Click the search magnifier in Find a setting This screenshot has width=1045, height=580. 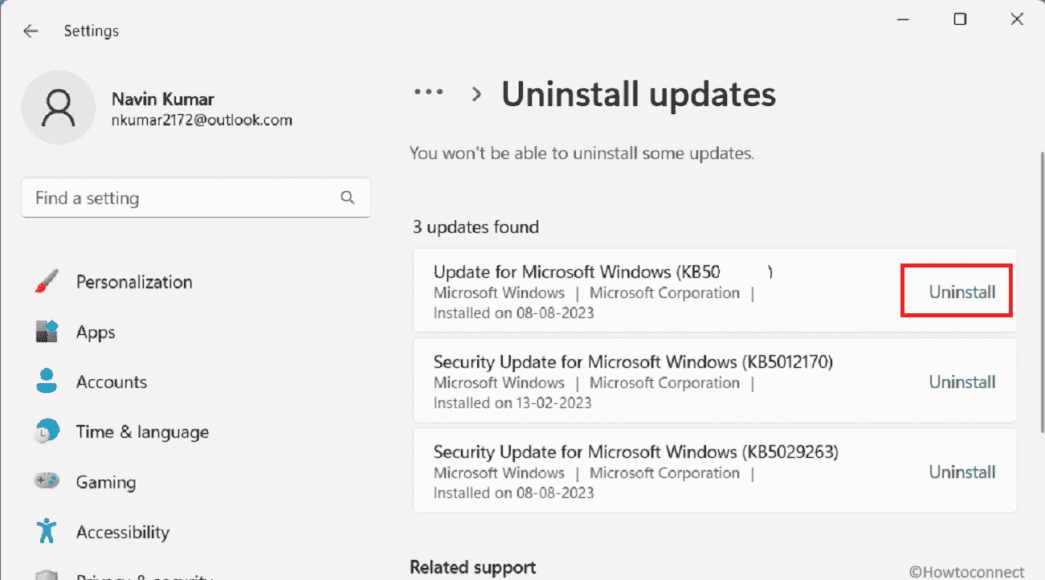pos(346,198)
